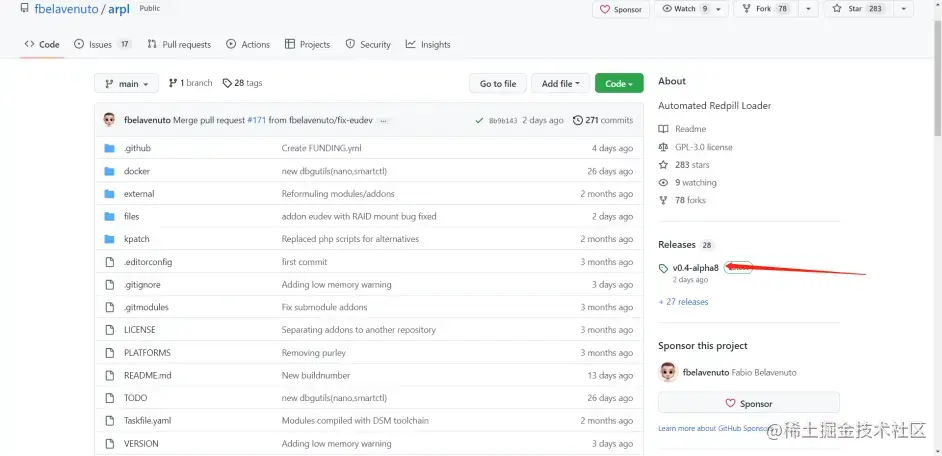
Task: Open .gitmodules file
Action: (146, 307)
